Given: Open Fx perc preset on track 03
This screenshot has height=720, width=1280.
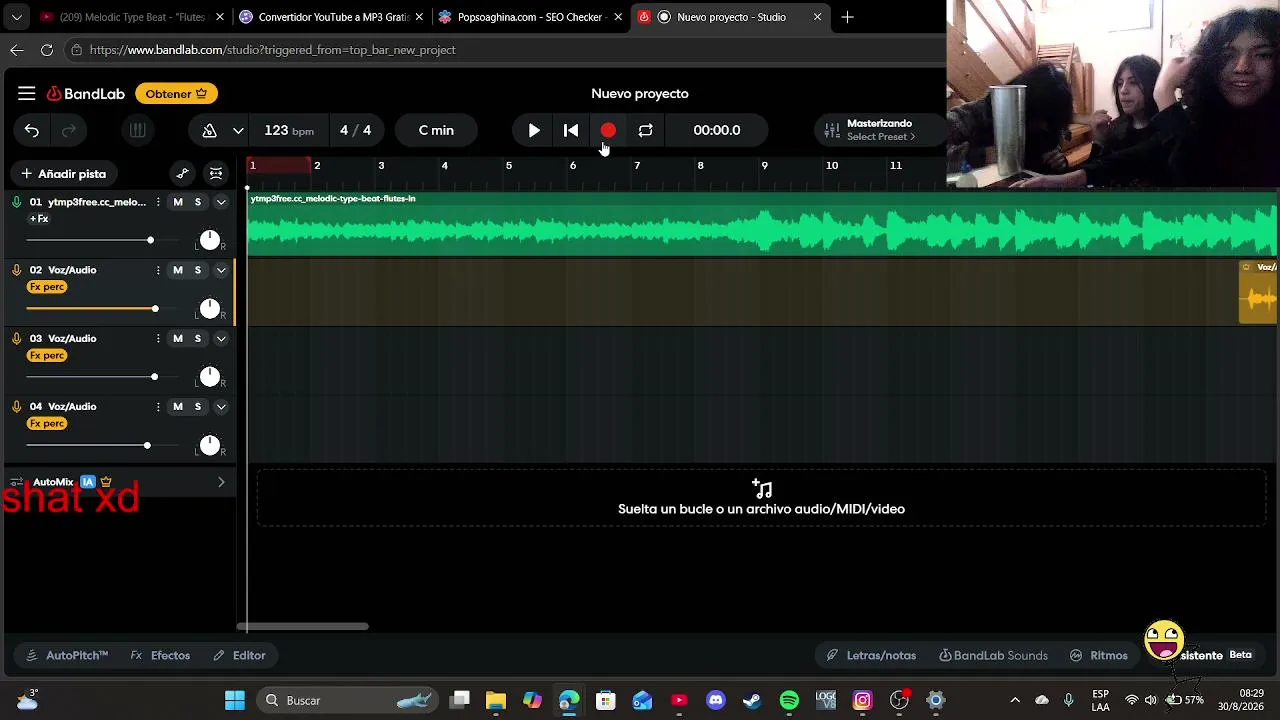Looking at the screenshot, I should (47, 355).
